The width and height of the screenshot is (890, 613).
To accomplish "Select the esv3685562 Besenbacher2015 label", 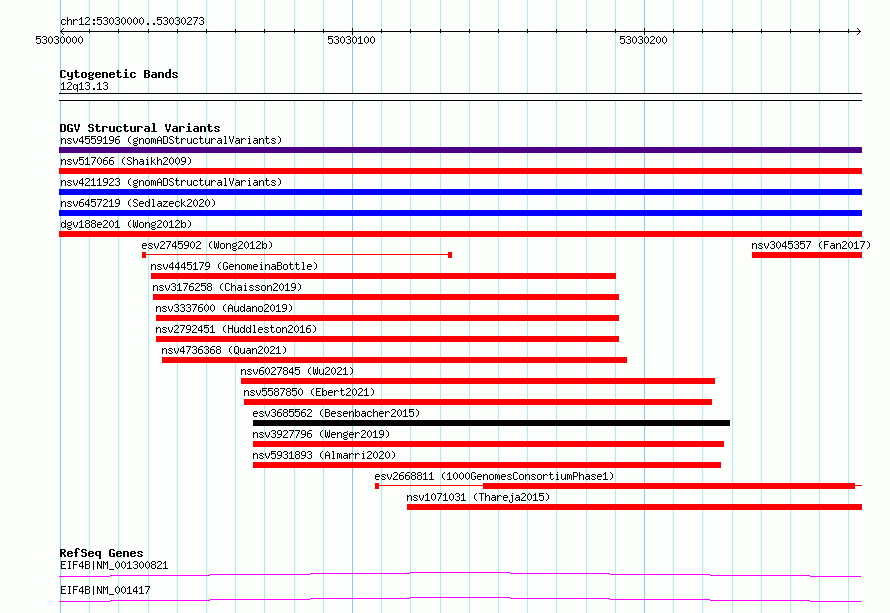I will point(336,413).
